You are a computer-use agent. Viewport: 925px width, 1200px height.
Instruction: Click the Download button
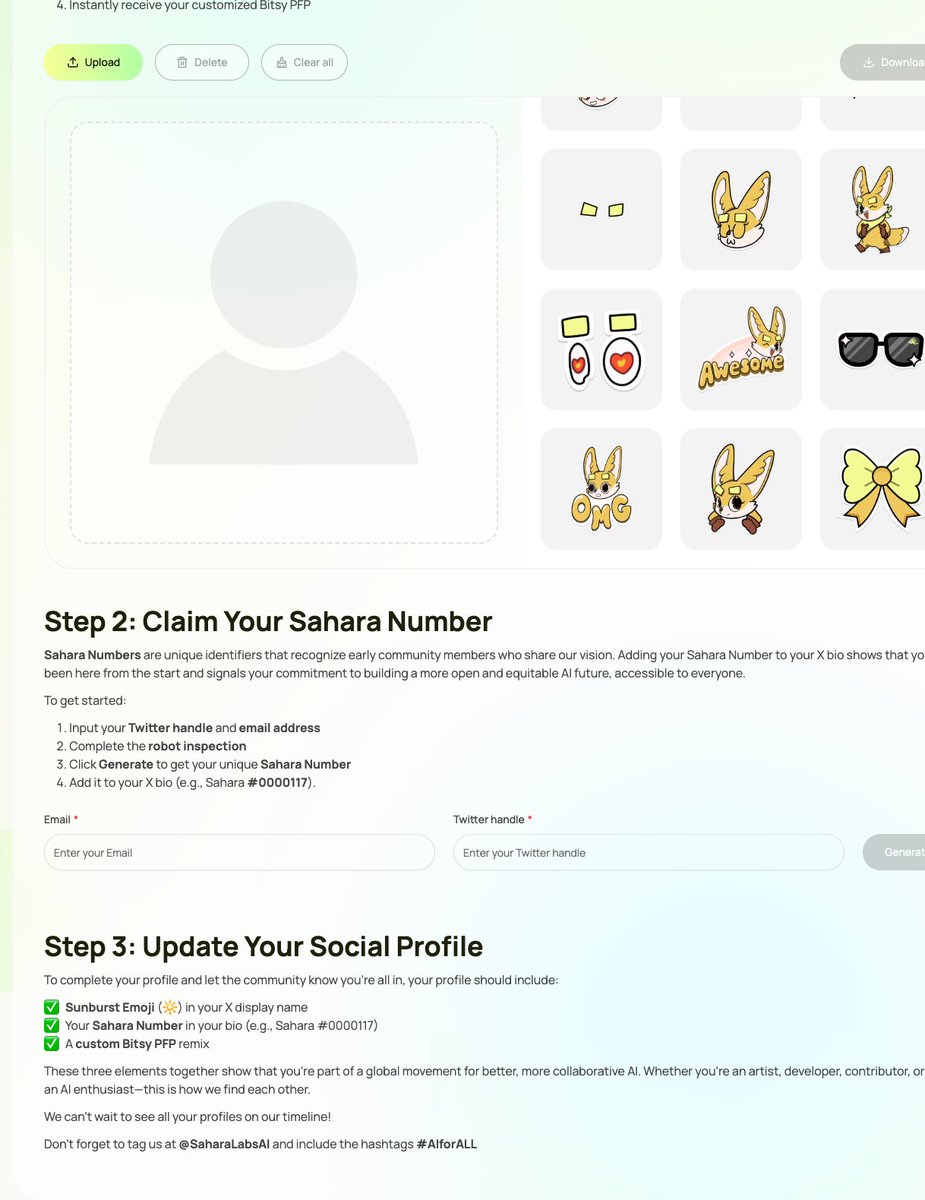[x=883, y=62]
